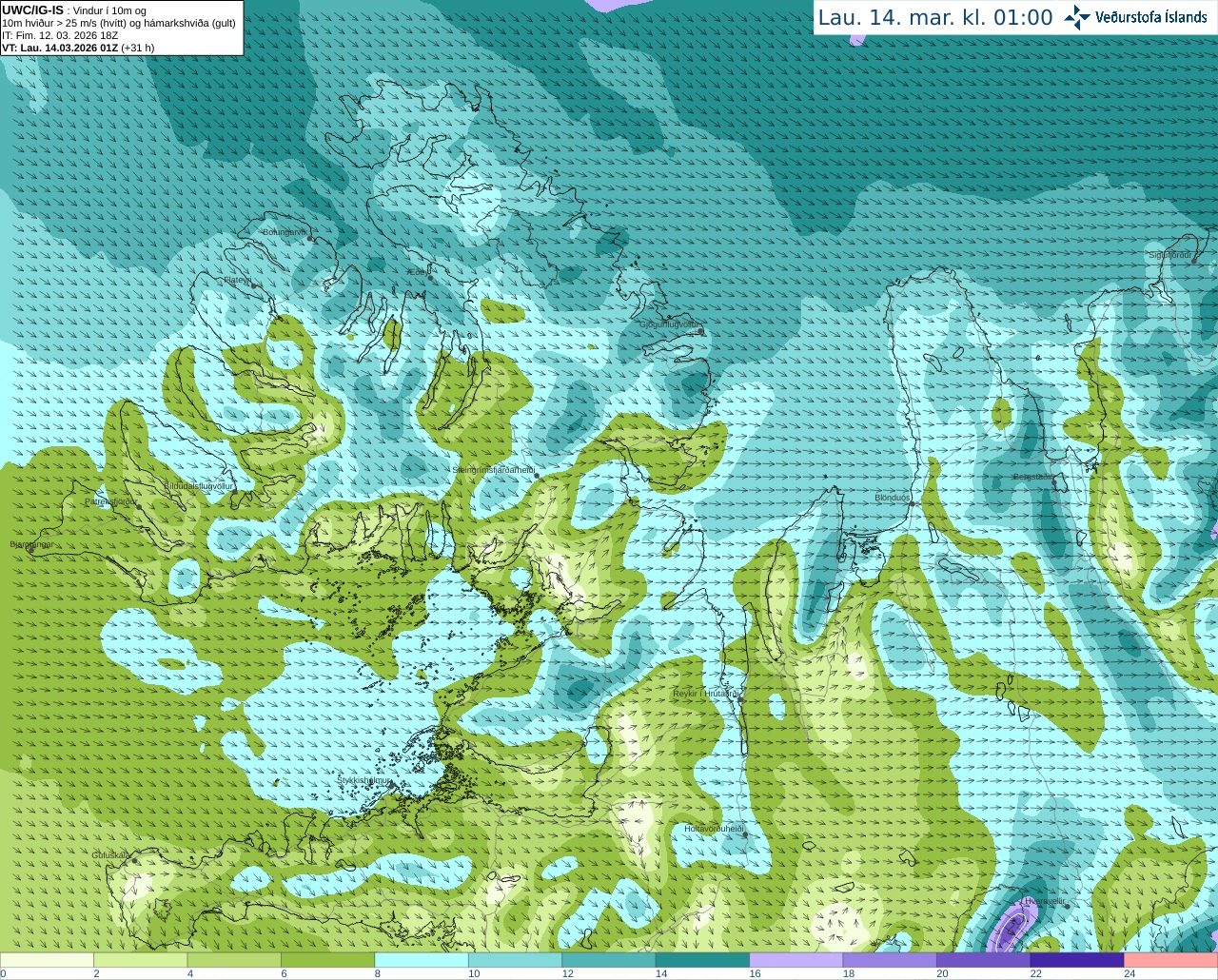Select the Flateyri station label
The height and width of the screenshot is (980, 1218).
[x=237, y=280]
